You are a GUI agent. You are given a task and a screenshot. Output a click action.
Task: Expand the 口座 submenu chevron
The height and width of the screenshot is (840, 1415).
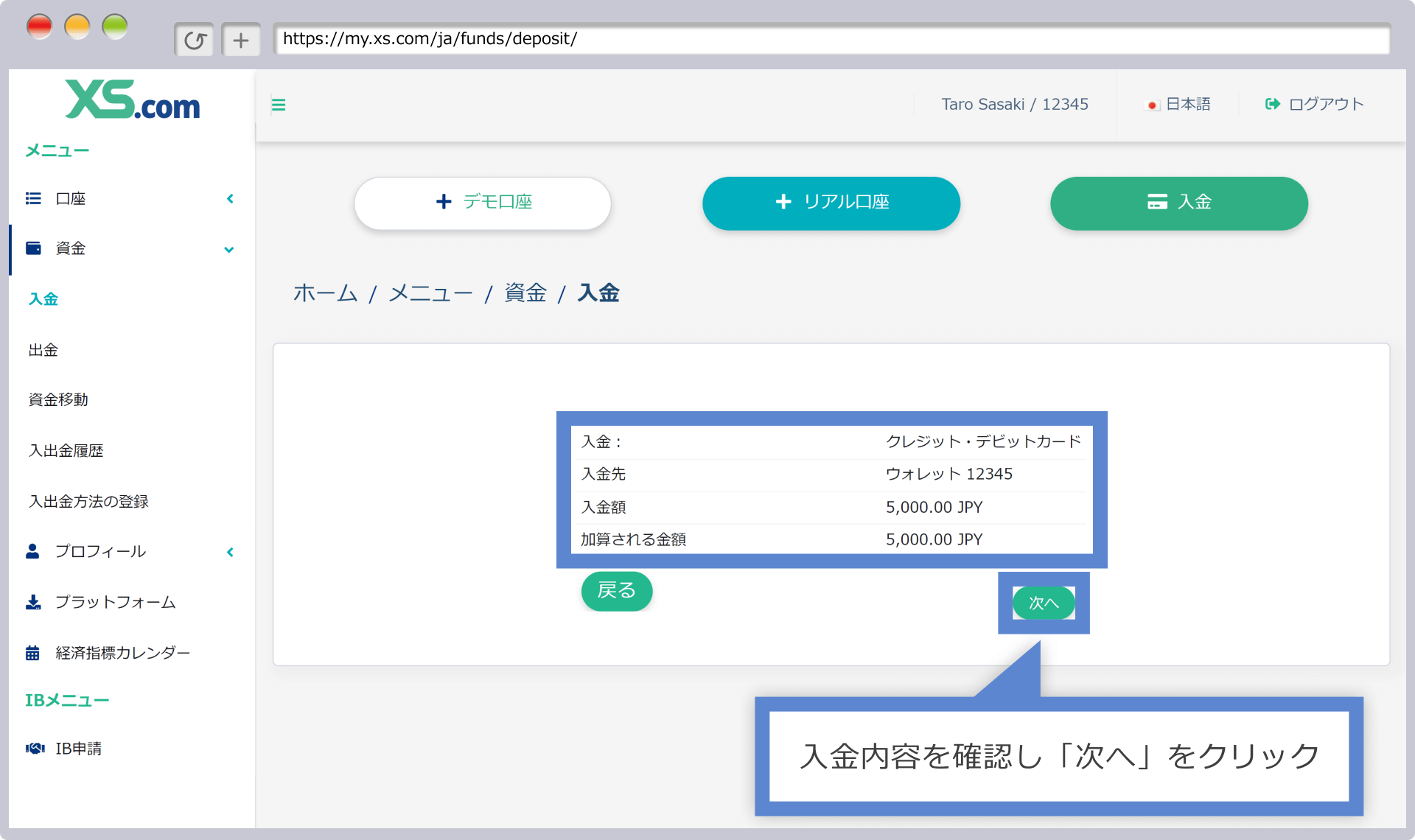(x=230, y=198)
